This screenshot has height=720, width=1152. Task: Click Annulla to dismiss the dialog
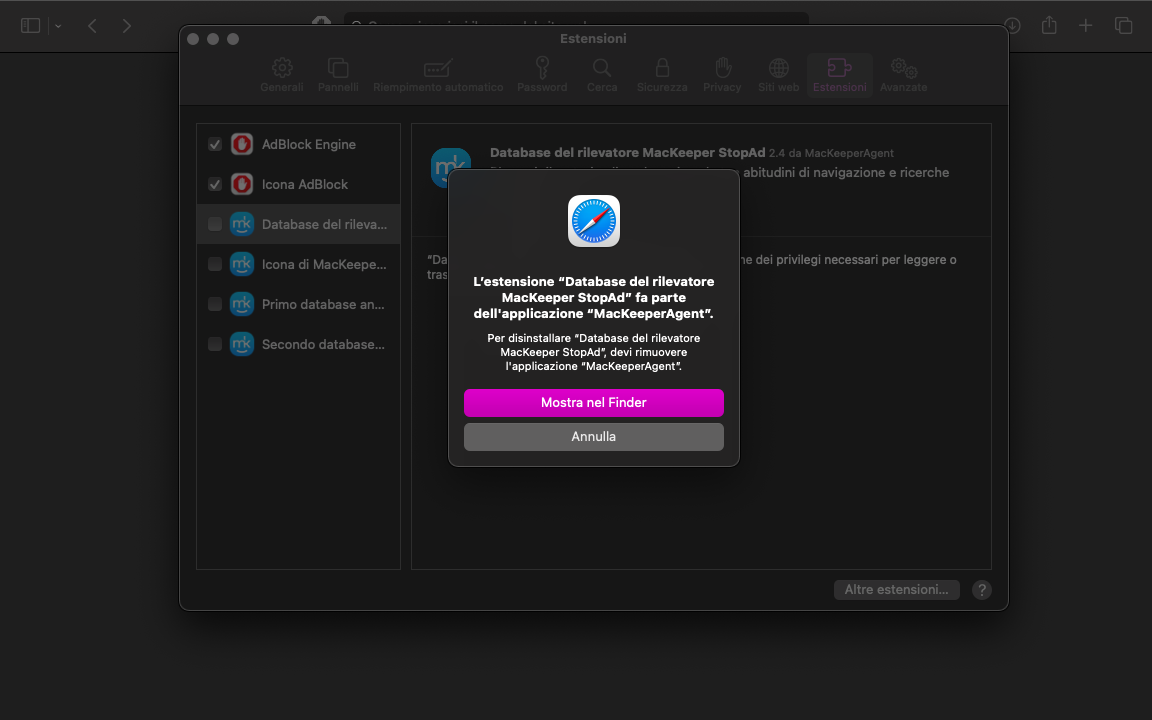click(593, 436)
